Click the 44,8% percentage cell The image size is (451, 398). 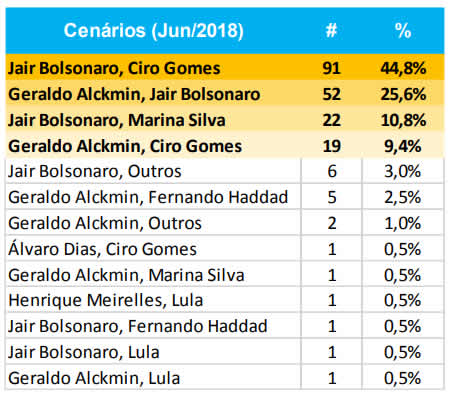click(x=403, y=68)
